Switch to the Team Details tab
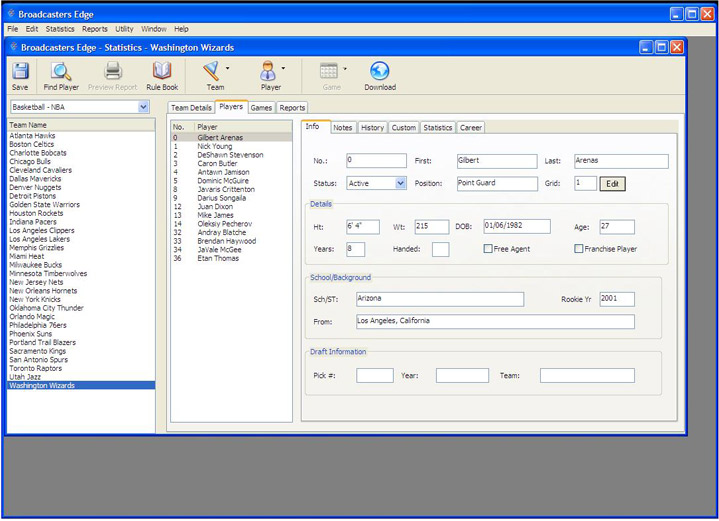This screenshot has width=719, height=521. click(x=191, y=108)
